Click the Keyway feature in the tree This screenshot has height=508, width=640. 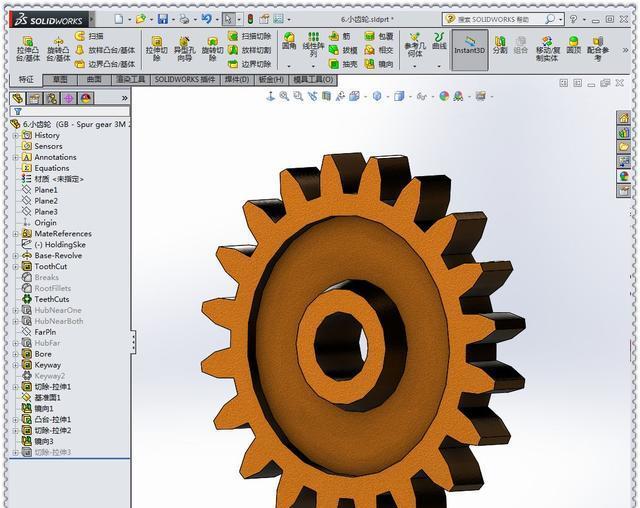tap(47, 365)
